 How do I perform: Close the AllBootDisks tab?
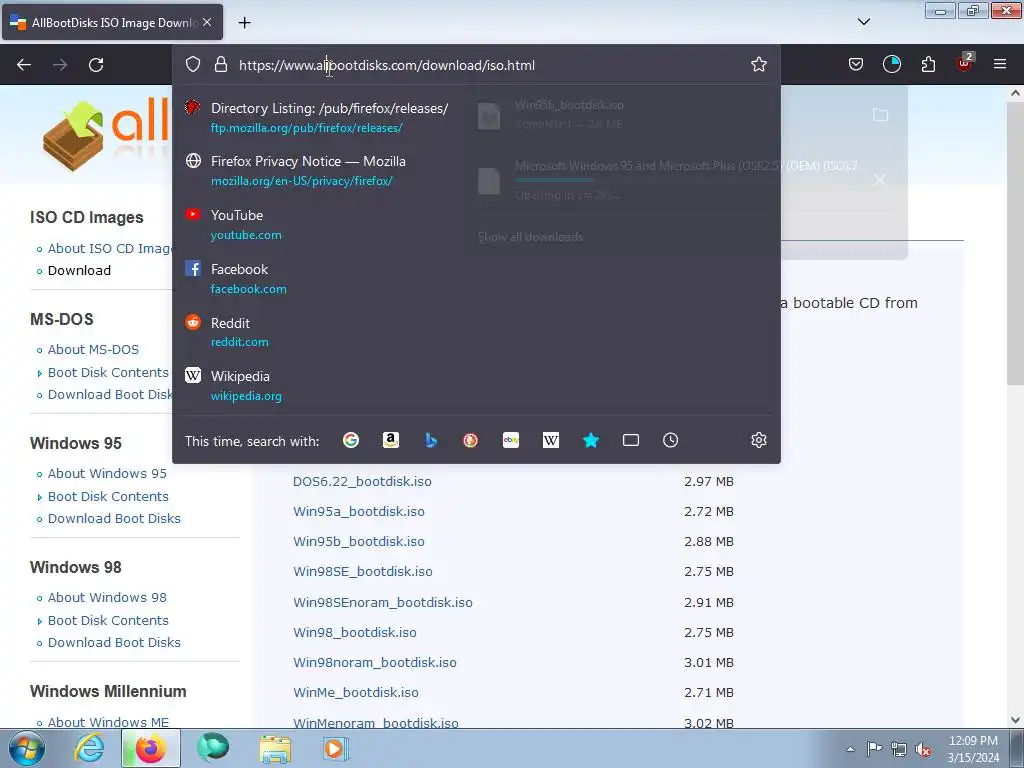207,22
